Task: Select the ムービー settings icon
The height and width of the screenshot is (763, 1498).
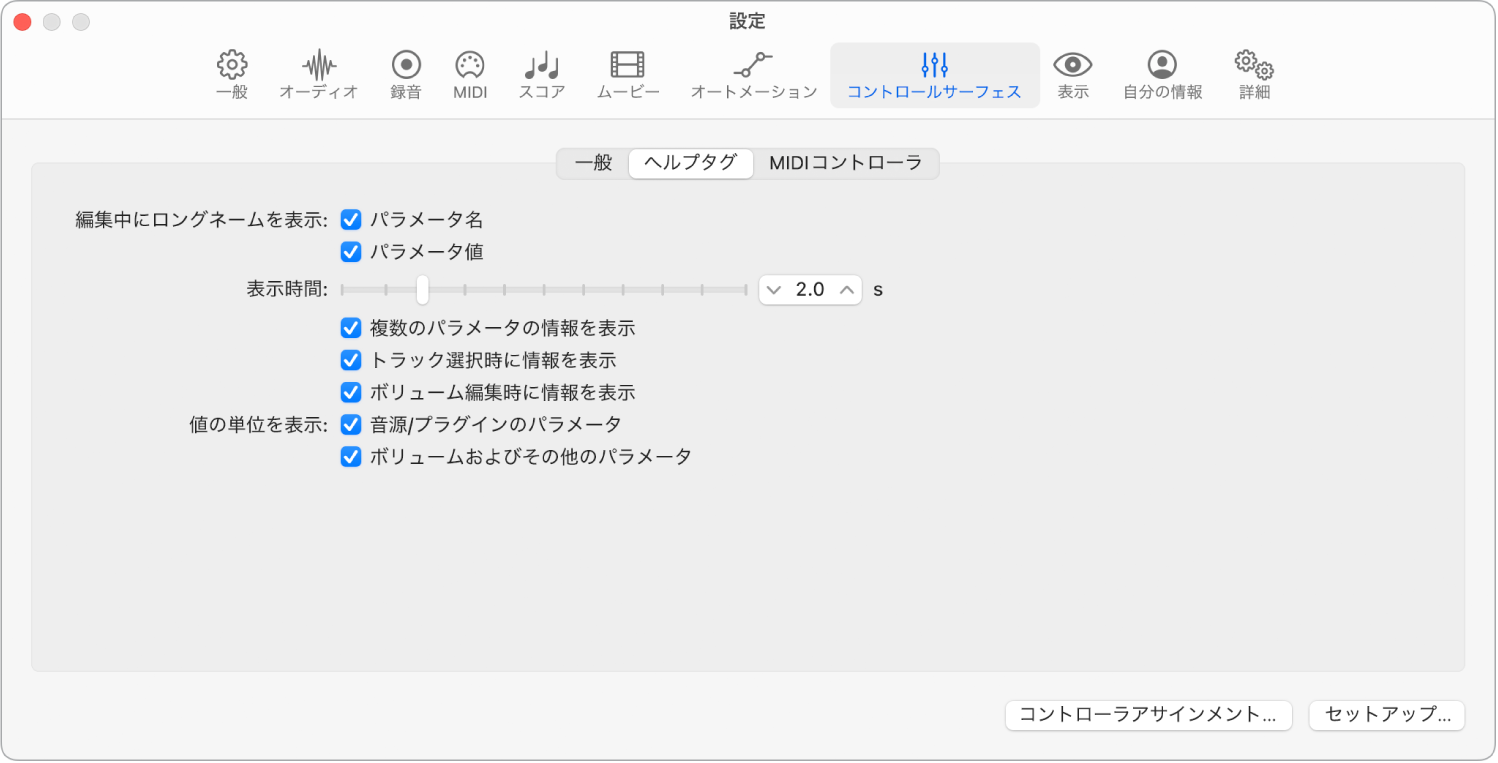Action: coord(627,74)
